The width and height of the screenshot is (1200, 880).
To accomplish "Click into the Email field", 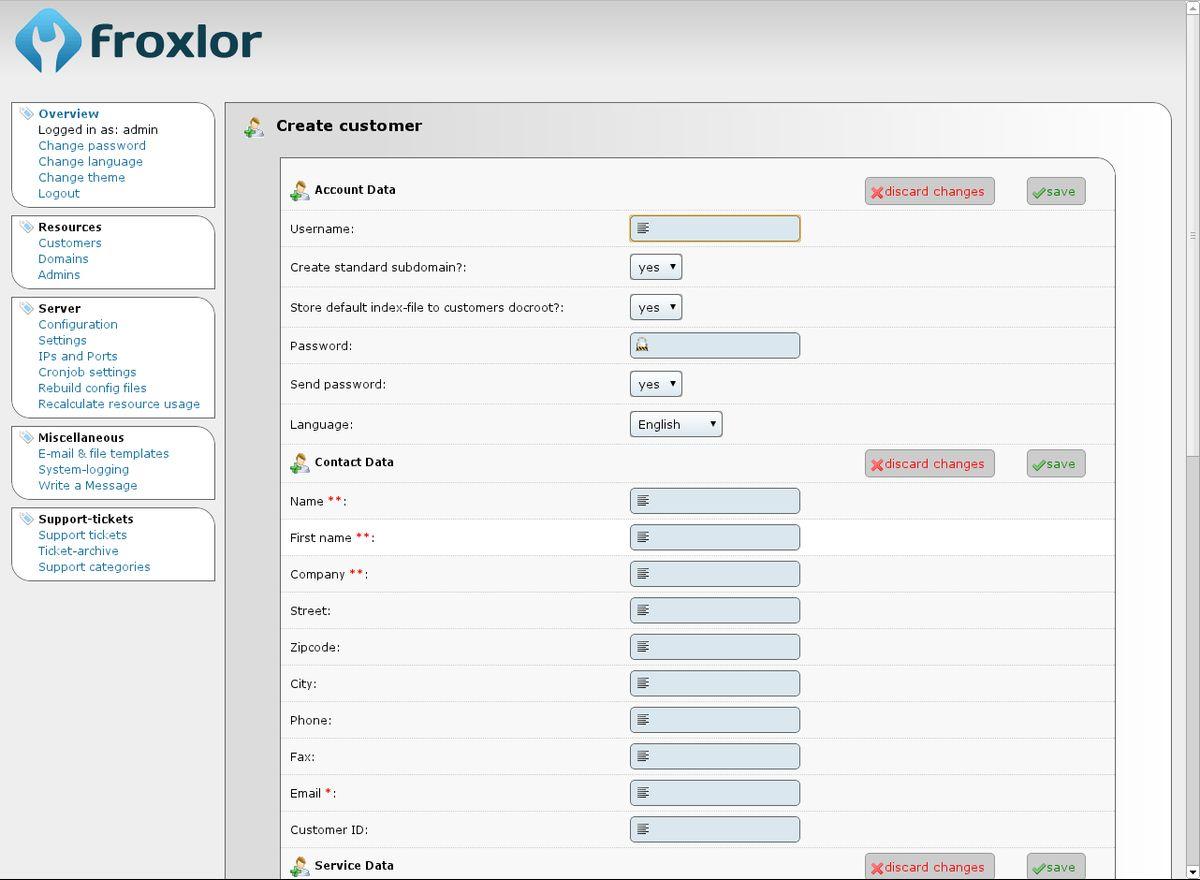I will pyautogui.click(x=715, y=793).
